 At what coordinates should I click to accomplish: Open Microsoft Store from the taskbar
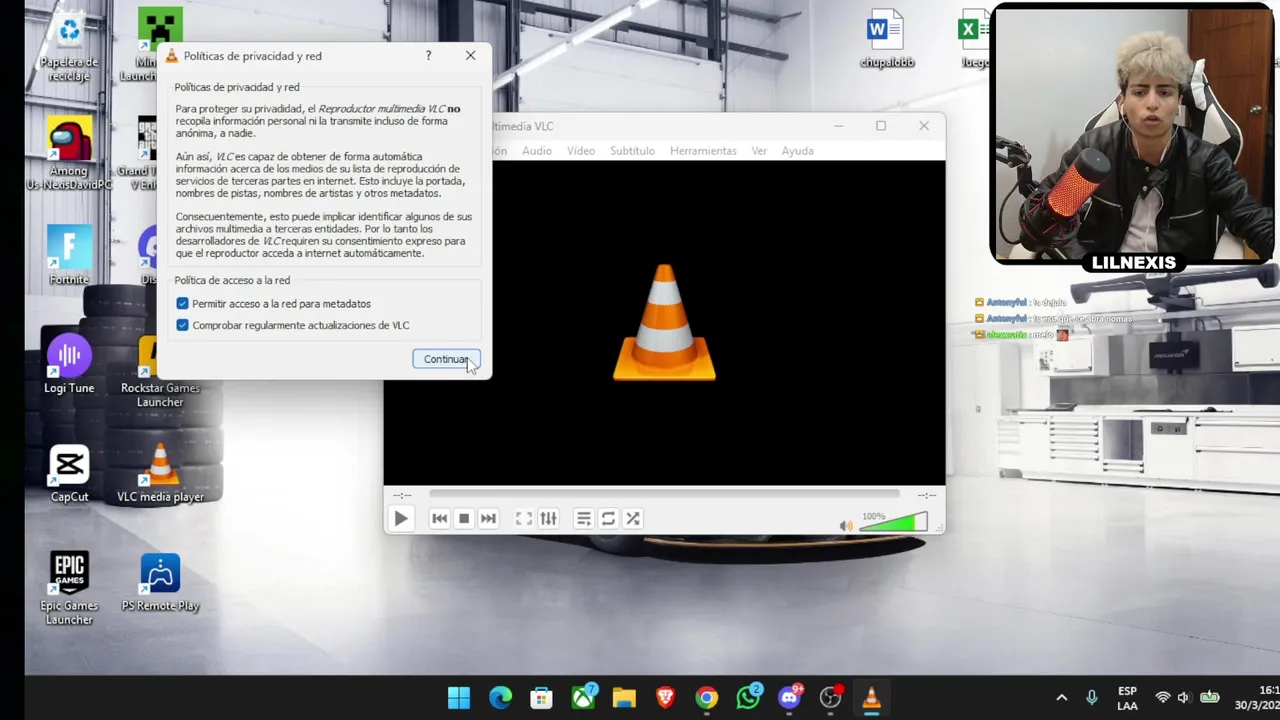[541, 697]
